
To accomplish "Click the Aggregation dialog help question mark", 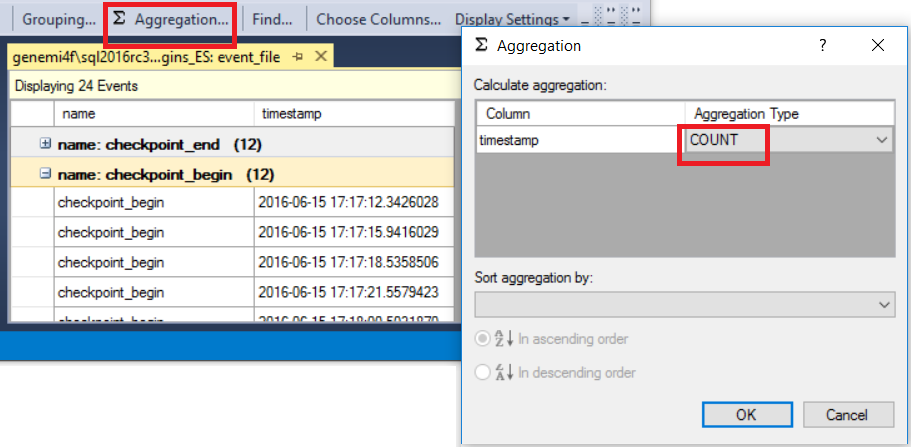I will pyautogui.click(x=822, y=45).
